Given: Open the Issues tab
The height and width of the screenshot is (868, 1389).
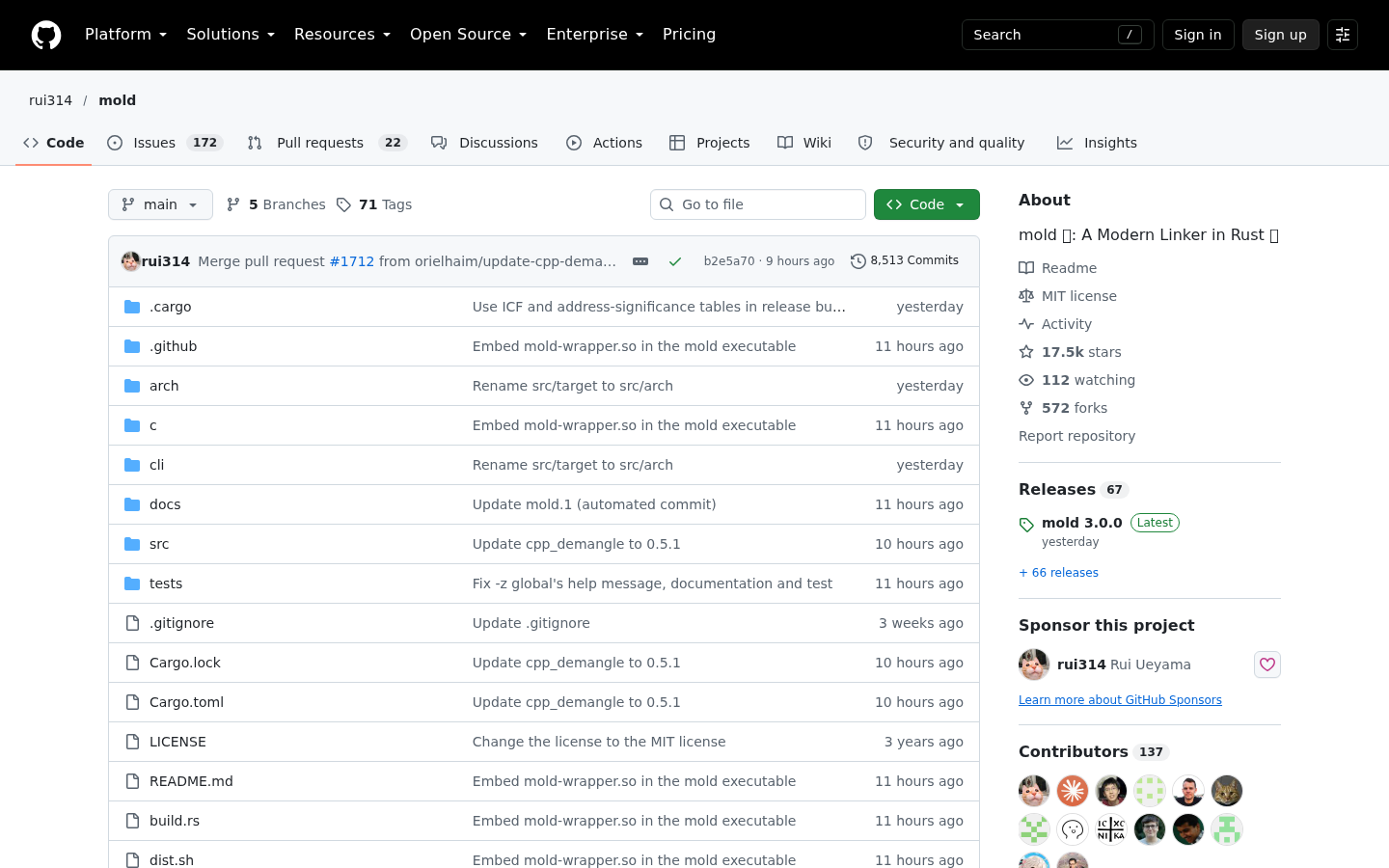Looking at the screenshot, I should coord(164,143).
